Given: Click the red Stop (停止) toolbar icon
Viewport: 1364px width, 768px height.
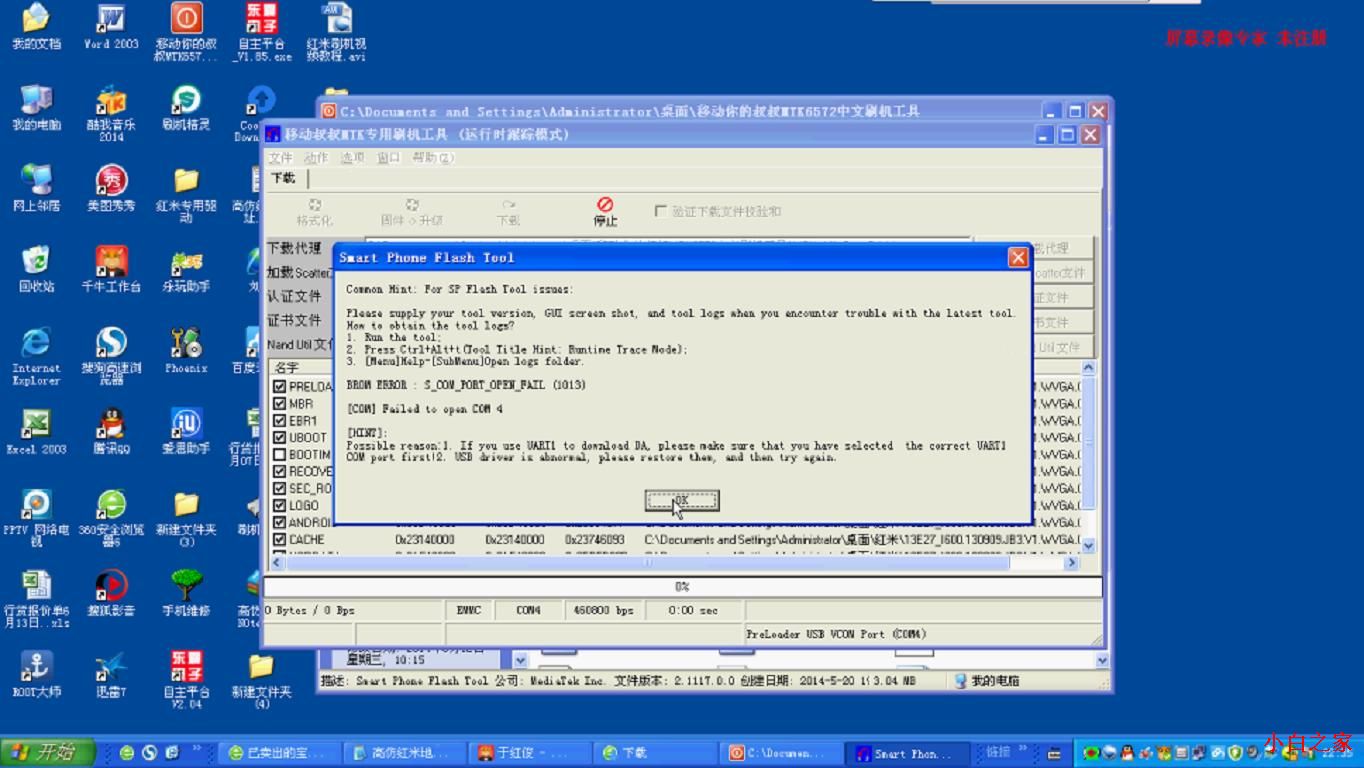Looking at the screenshot, I should point(605,205).
